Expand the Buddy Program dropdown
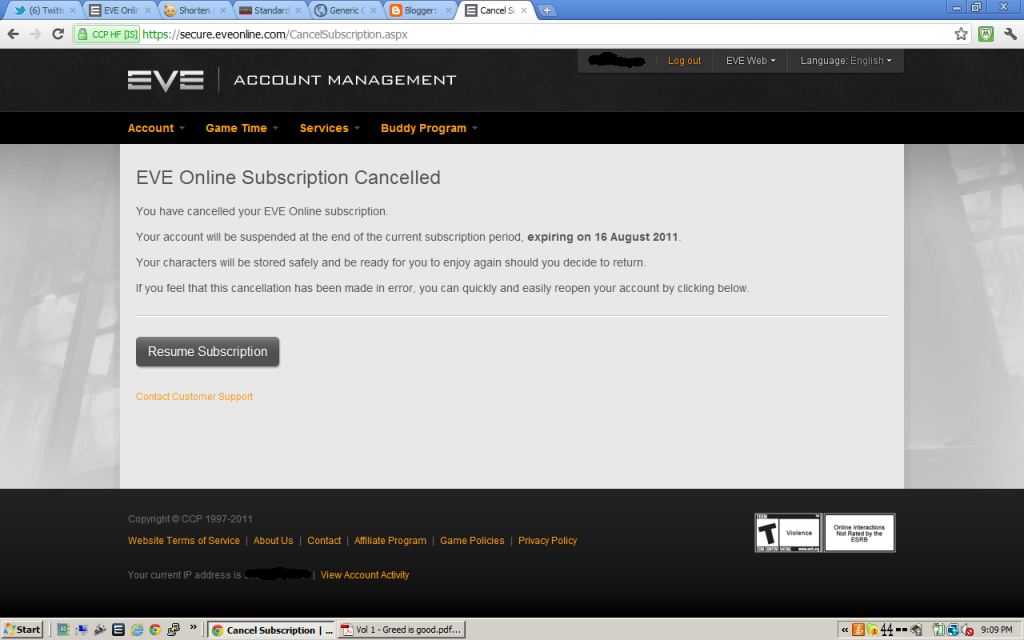This screenshot has width=1024, height=640. 429,128
